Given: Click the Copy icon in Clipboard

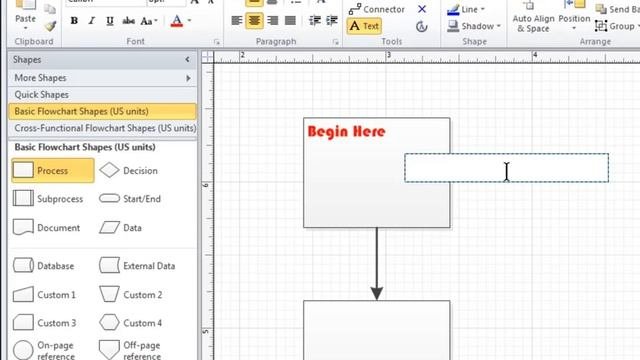Looking at the screenshot, I should 50,9.
